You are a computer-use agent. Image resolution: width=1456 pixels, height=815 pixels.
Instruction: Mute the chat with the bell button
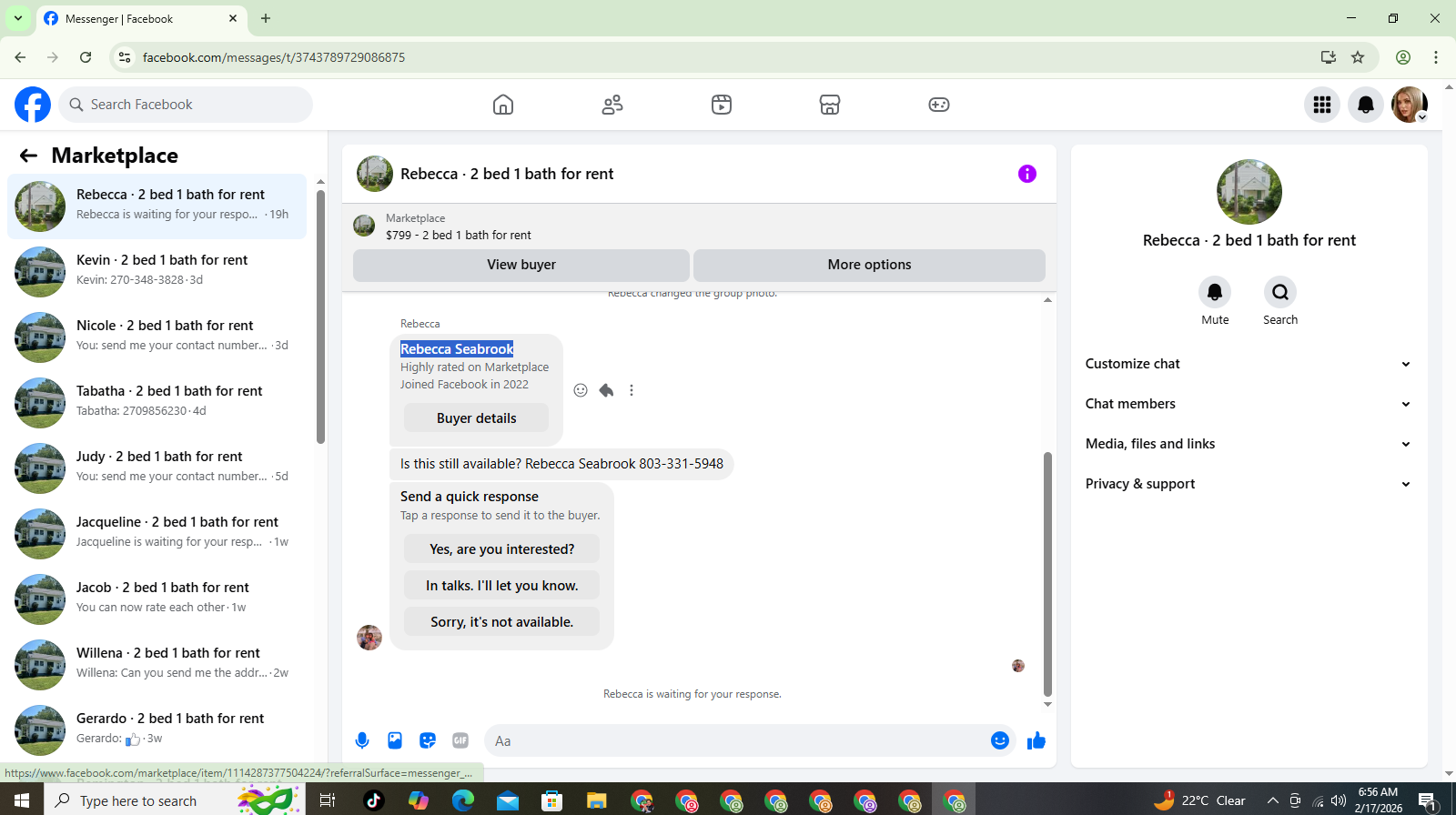click(1215, 292)
